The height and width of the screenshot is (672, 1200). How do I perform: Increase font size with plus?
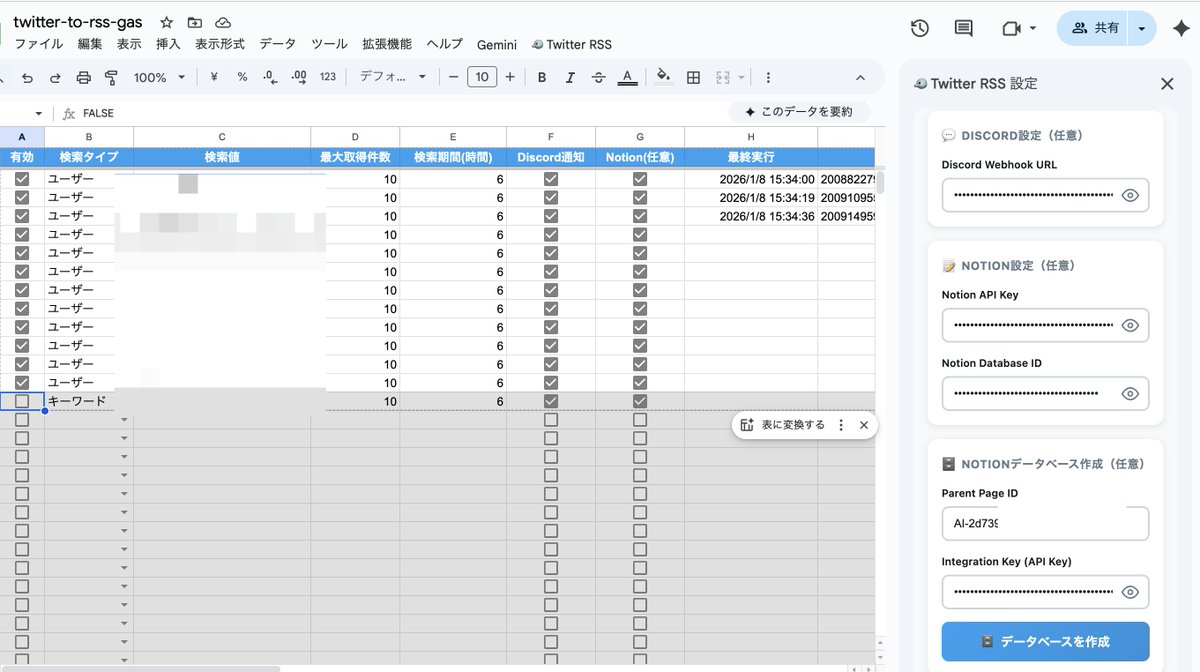[510, 77]
